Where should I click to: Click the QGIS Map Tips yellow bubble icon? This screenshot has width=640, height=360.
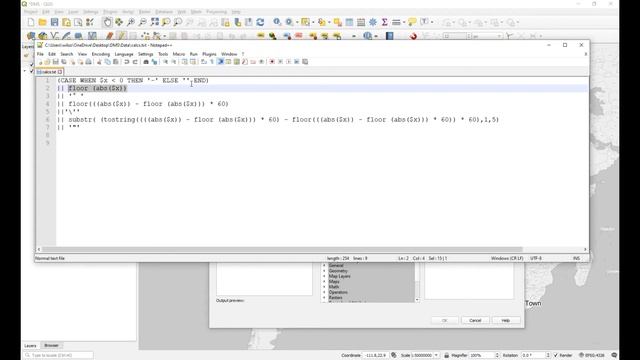tap(412, 21)
